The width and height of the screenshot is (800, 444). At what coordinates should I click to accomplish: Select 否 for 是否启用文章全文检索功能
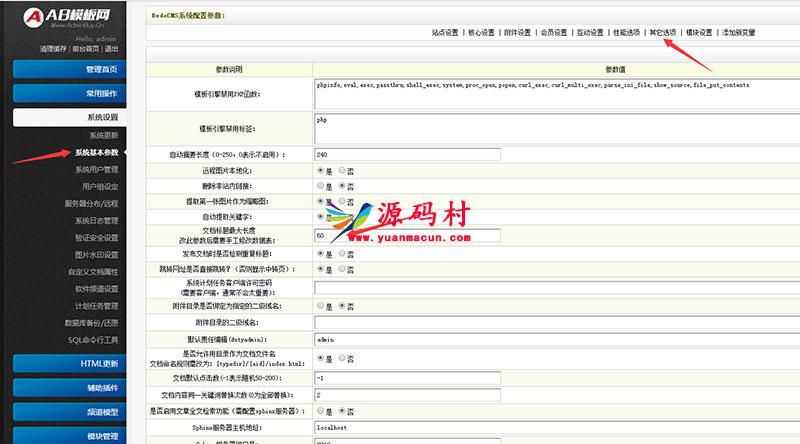click(x=342, y=410)
